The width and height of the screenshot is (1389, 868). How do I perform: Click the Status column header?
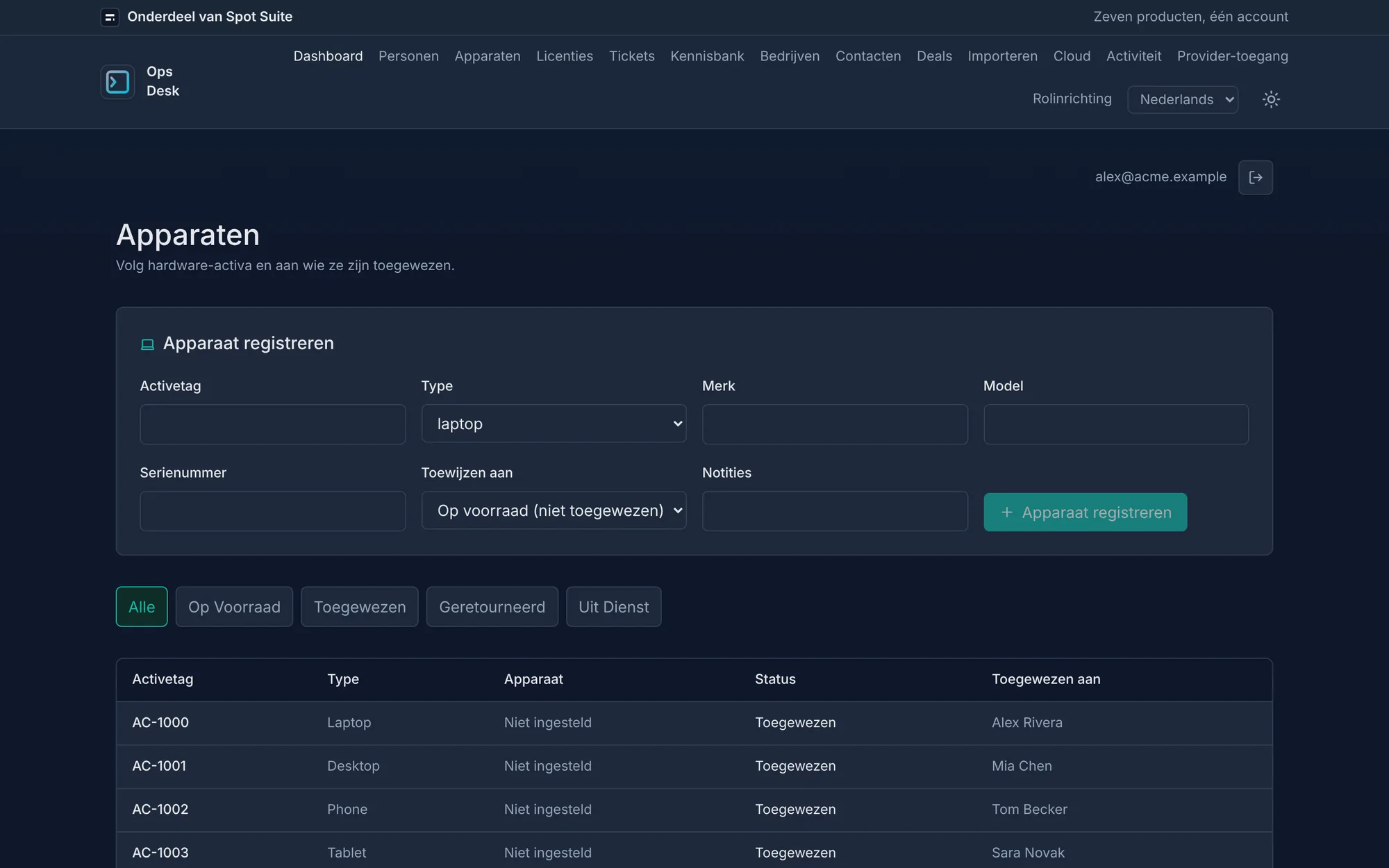click(x=775, y=679)
